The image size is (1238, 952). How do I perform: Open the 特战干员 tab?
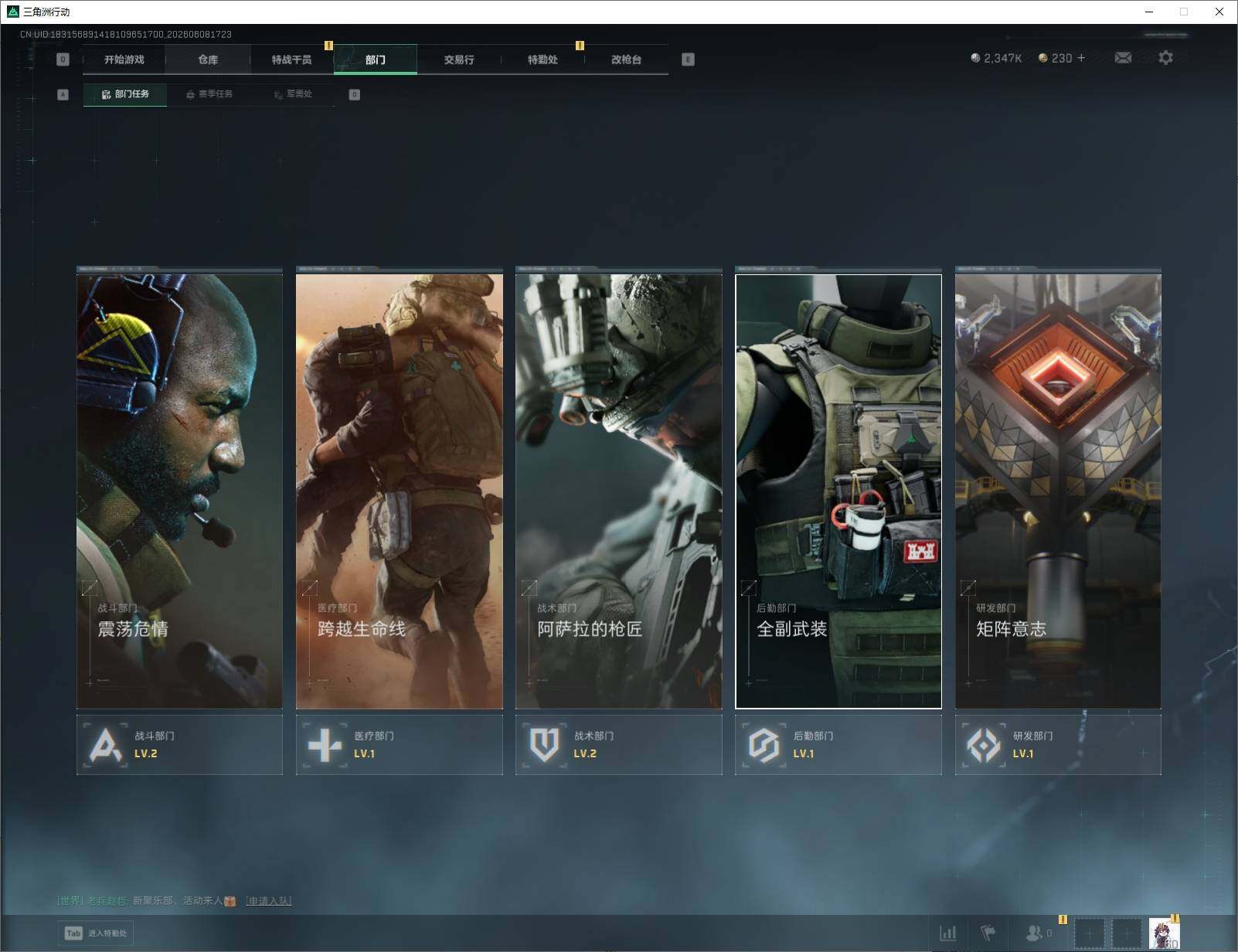point(291,59)
